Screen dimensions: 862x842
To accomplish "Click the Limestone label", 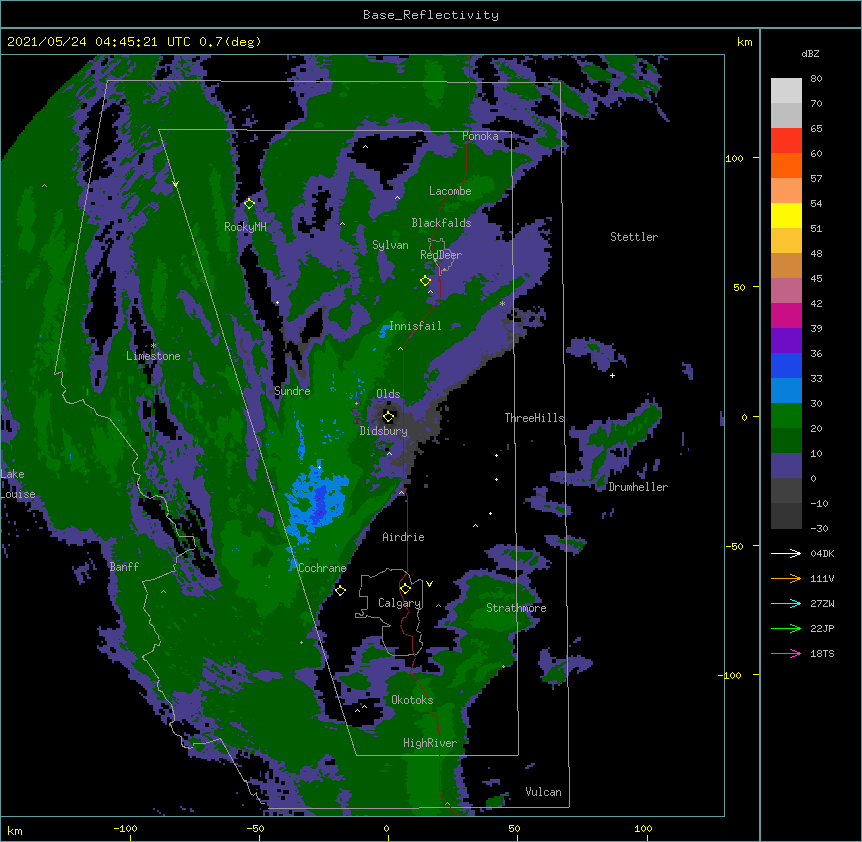I will [153, 356].
